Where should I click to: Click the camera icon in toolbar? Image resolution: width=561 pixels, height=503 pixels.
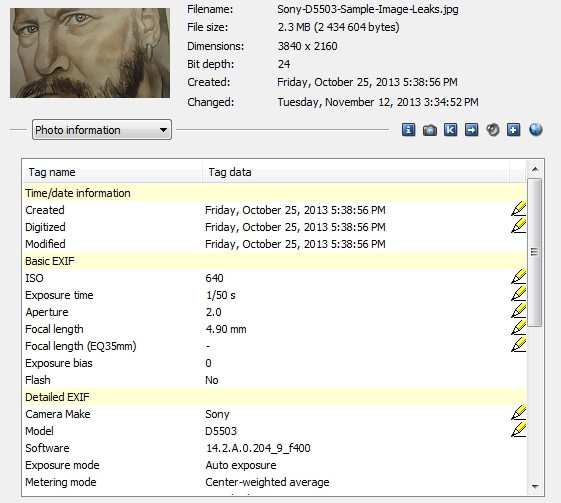(x=430, y=130)
